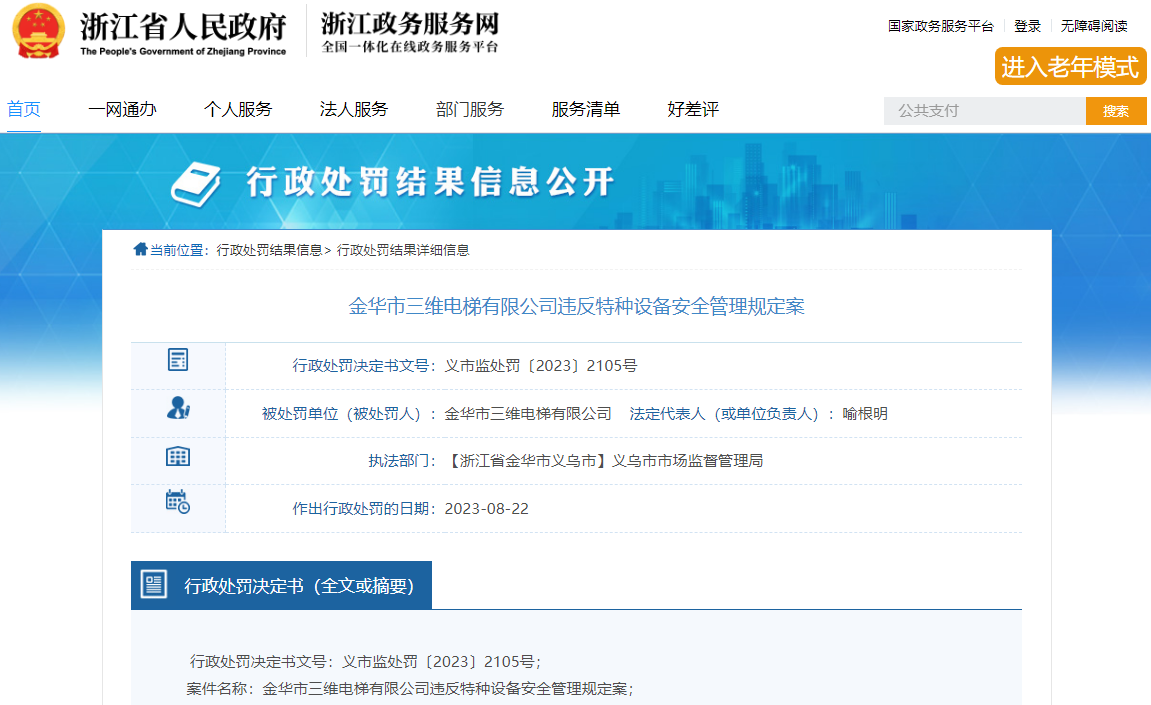
Task: Click the calendar clock icon beside penalty date
Action: click(178, 502)
